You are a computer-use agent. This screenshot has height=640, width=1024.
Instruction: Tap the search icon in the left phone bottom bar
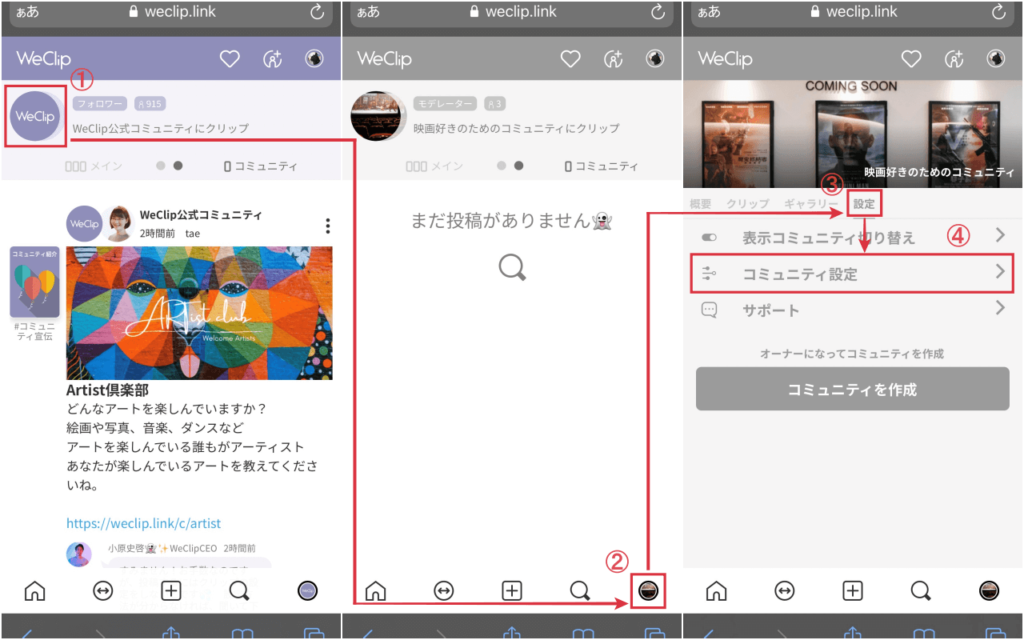coord(239,591)
